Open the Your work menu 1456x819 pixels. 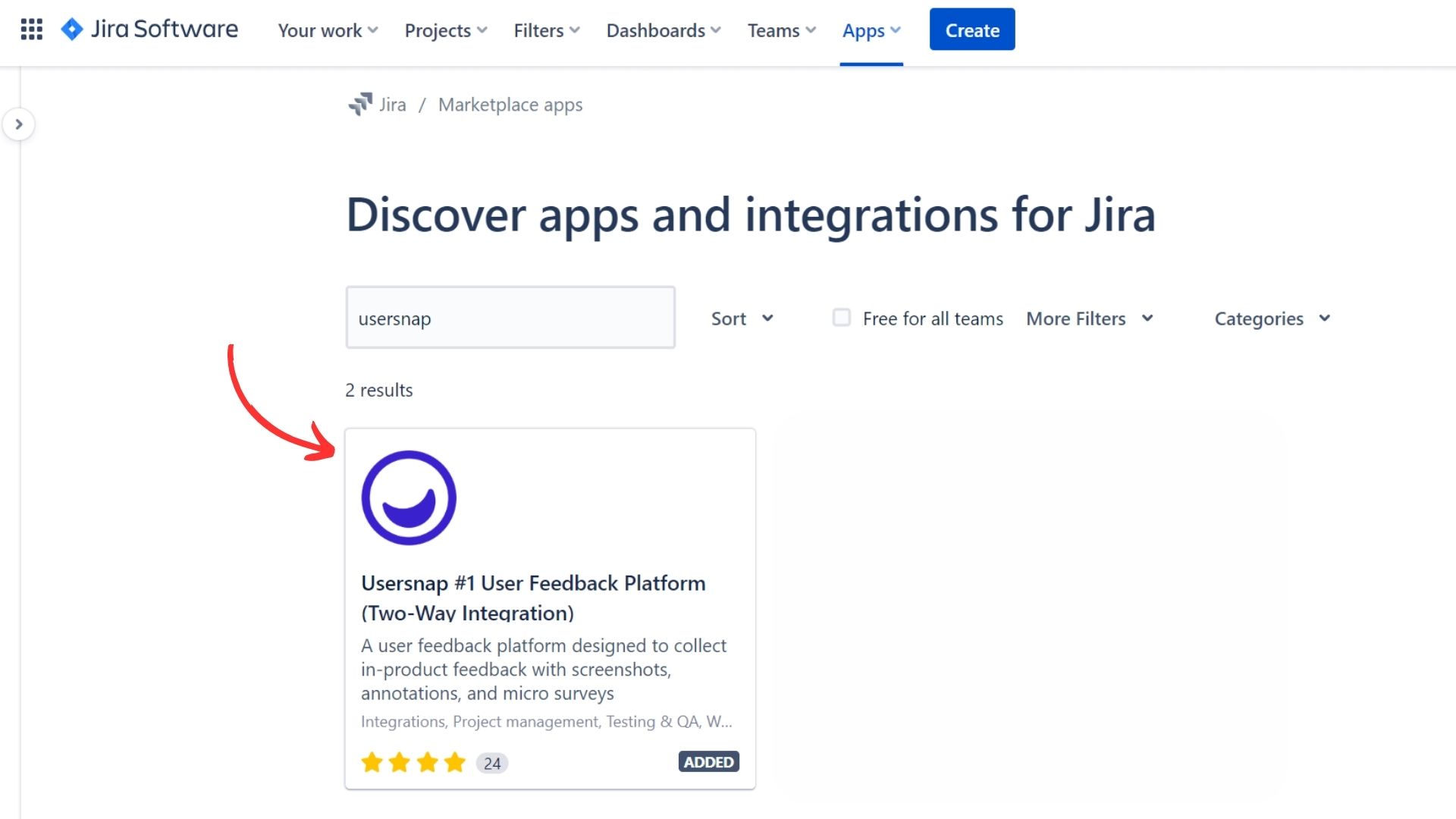(328, 30)
